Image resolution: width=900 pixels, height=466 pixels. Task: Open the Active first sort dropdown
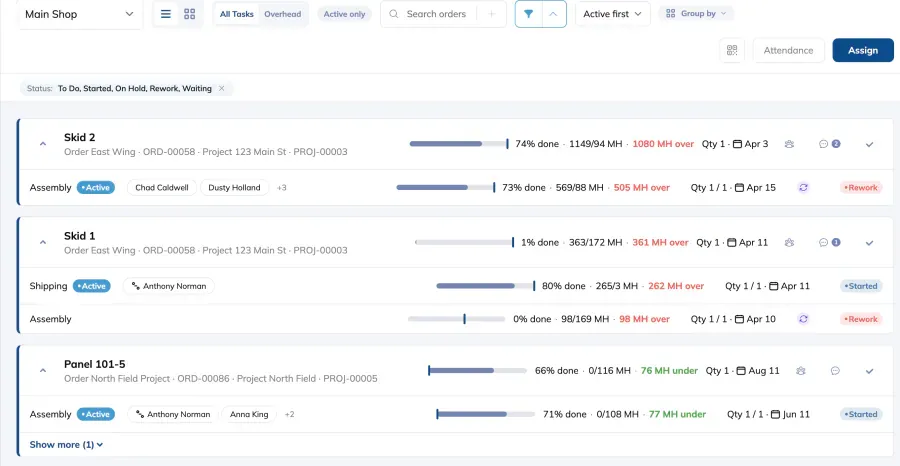612,14
